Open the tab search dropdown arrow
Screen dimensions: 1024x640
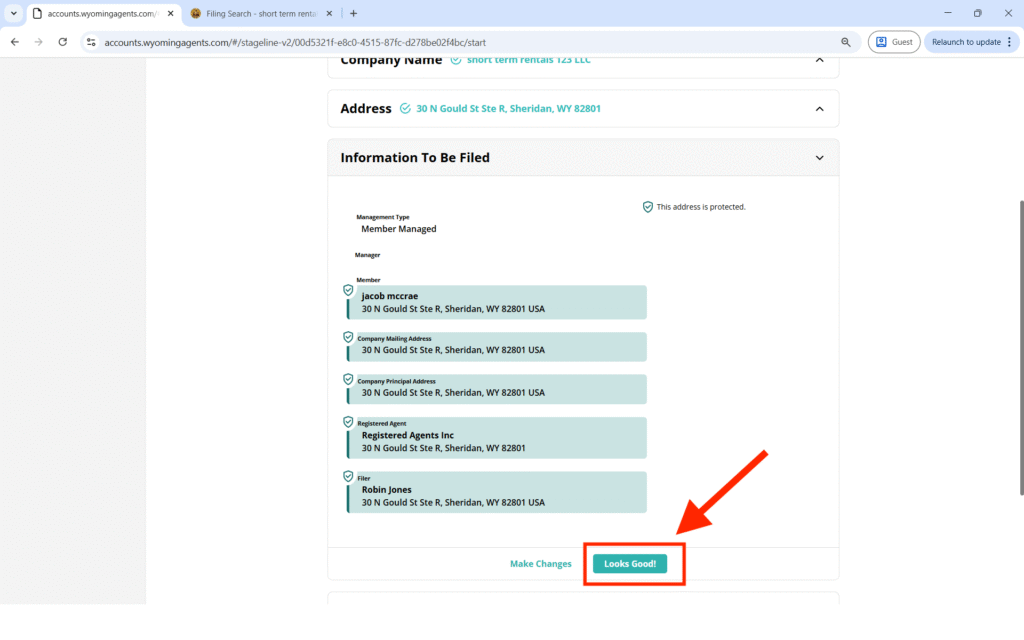click(14, 13)
